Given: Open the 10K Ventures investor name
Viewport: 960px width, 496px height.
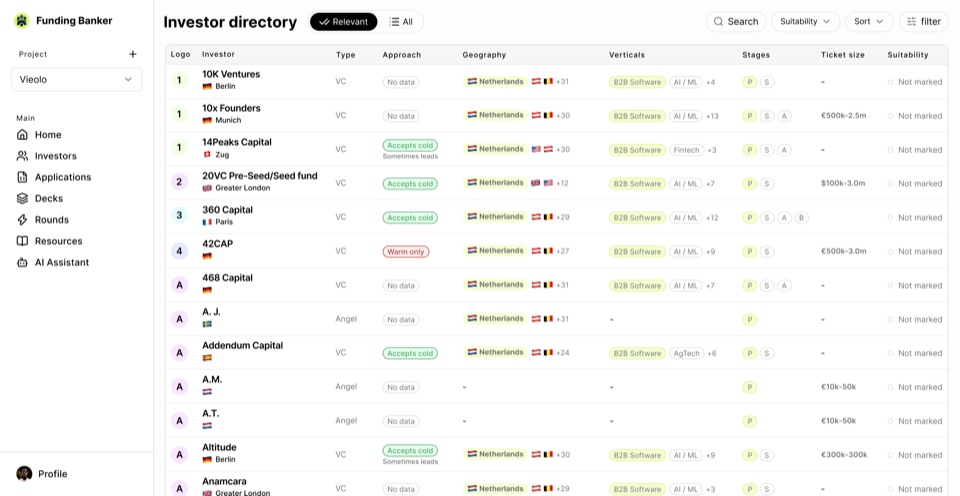Looking at the screenshot, I should click(x=231, y=74).
